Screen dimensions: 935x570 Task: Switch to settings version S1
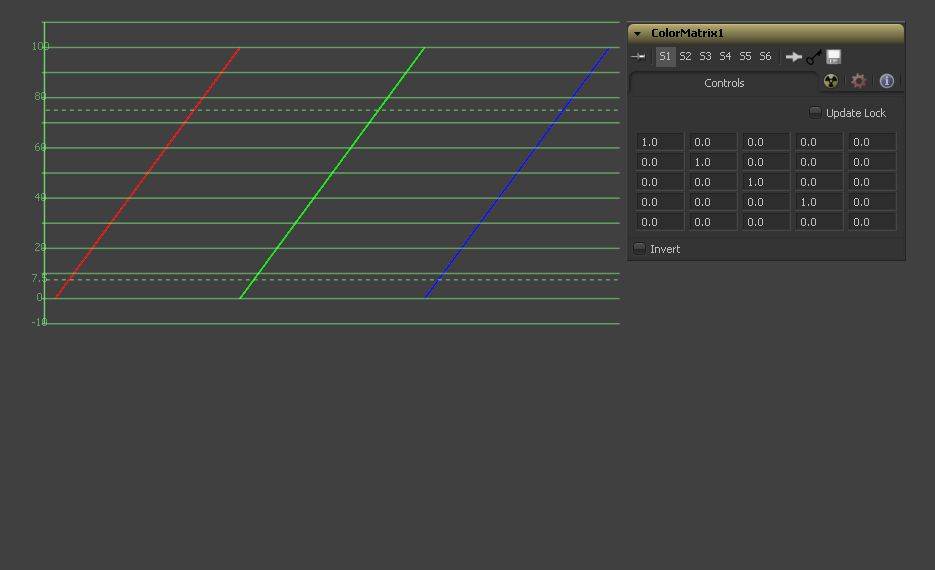pos(665,57)
